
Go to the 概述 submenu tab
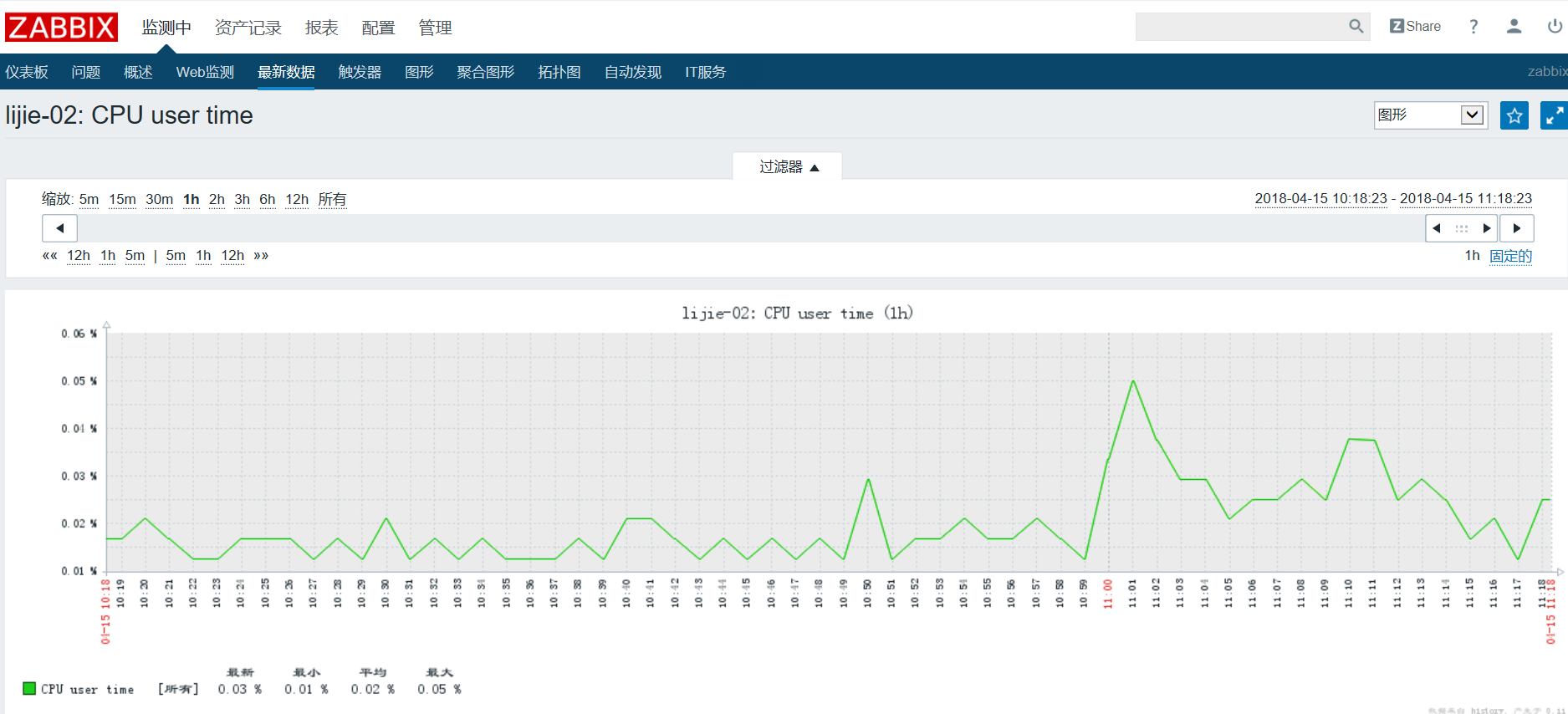tap(138, 72)
